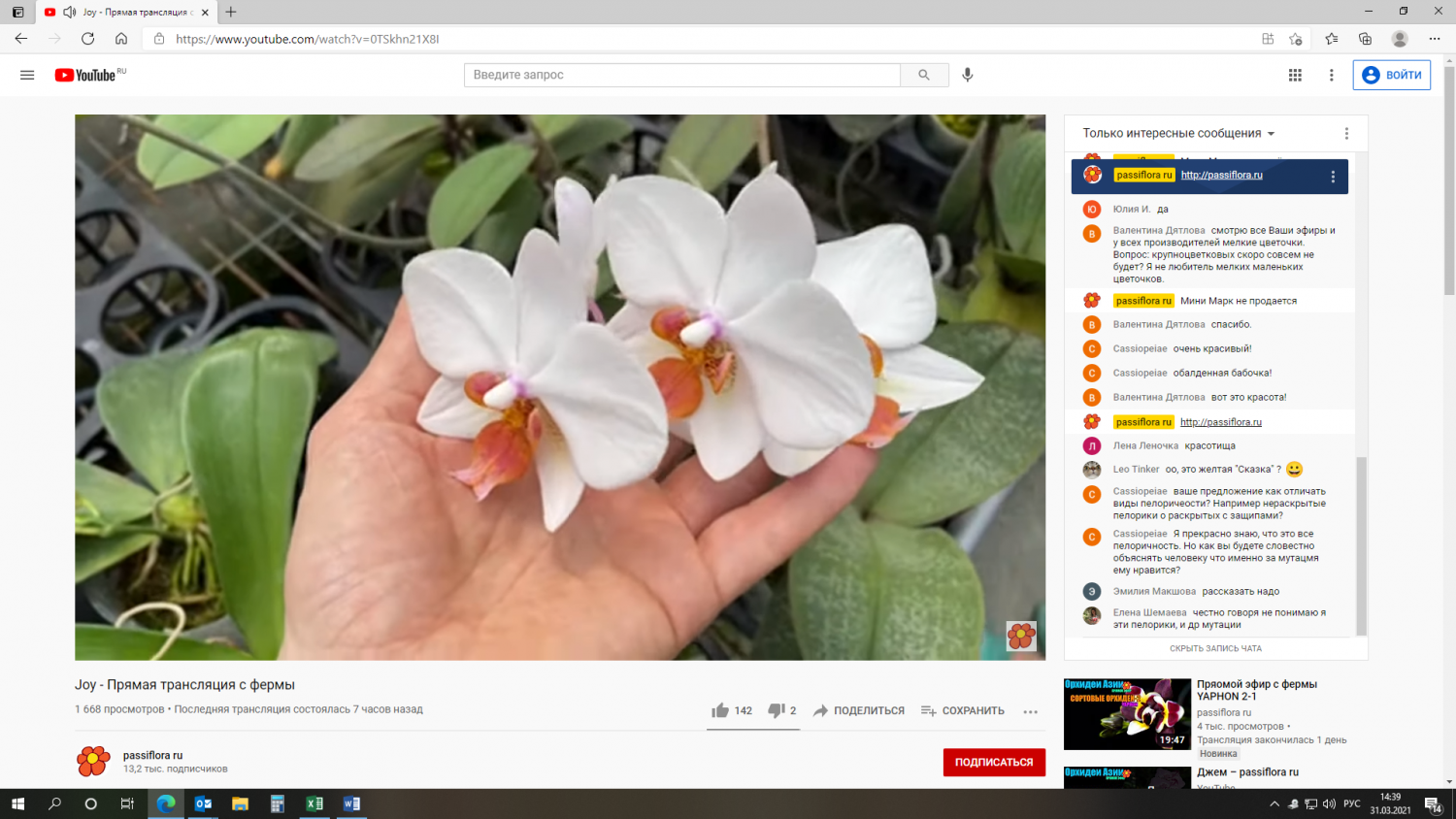Add page to favorites star icon
Image resolution: width=1456 pixels, height=819 pixels.
coord(1296,39)
